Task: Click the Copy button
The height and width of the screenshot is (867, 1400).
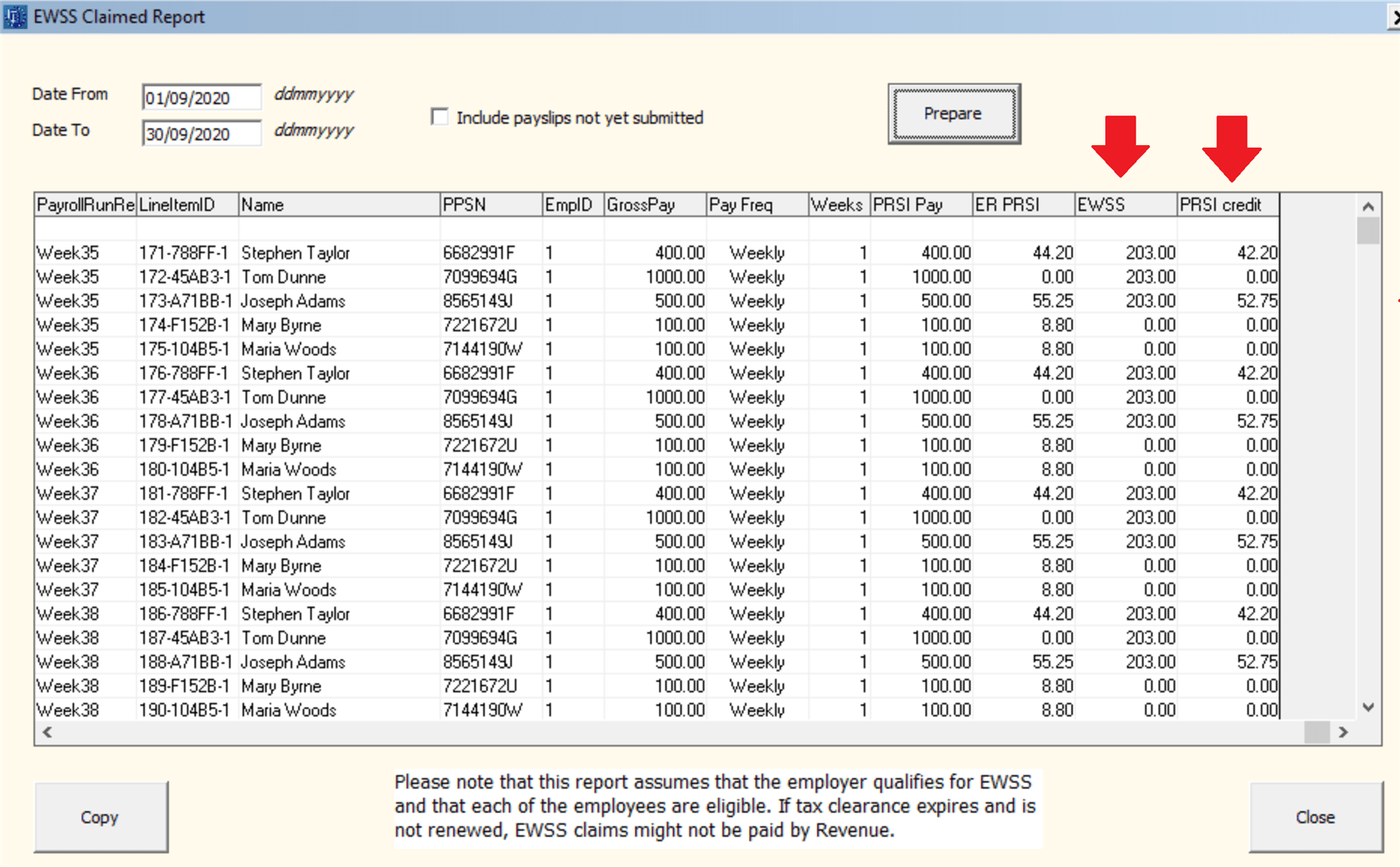Action: point(101,816)
